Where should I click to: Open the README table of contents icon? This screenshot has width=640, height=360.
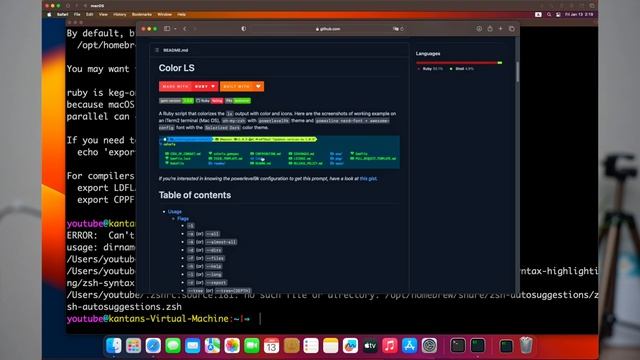coord(157,50)
